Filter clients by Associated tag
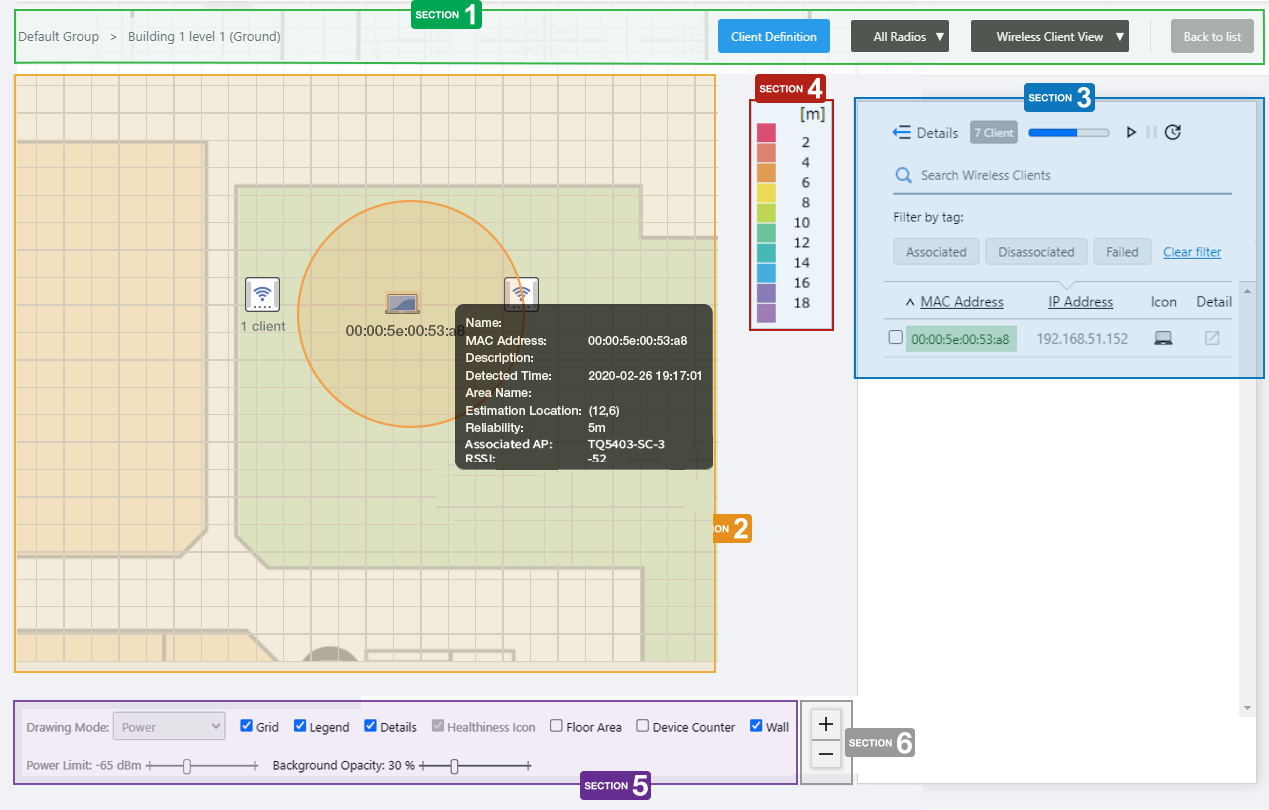The height and width of the screenshot is (810, 1269). click(936, 252)
